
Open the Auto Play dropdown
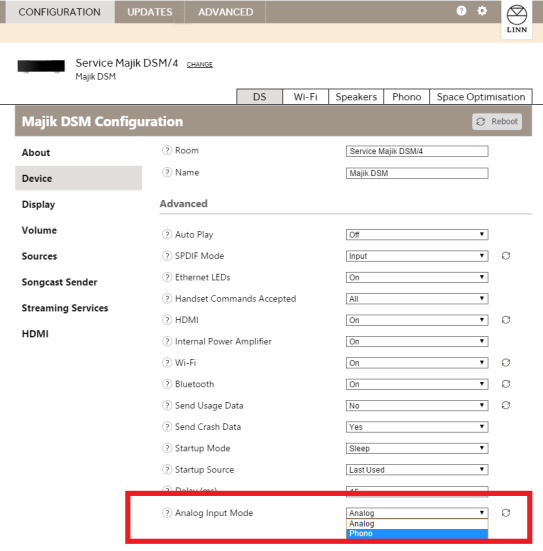click(417, 235)
